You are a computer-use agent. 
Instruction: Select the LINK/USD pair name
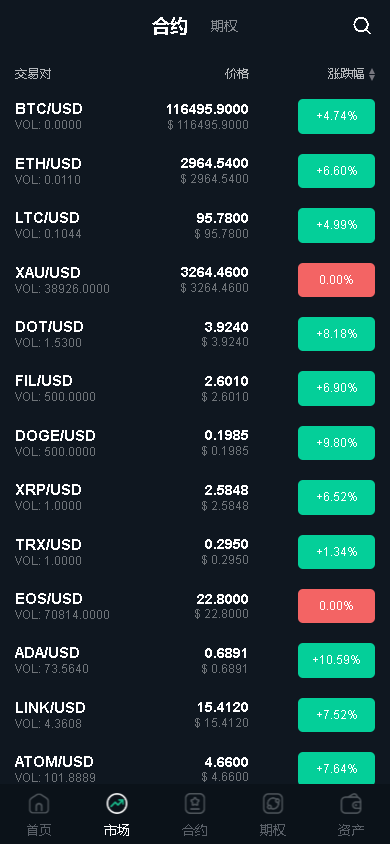tap(50, 707)
